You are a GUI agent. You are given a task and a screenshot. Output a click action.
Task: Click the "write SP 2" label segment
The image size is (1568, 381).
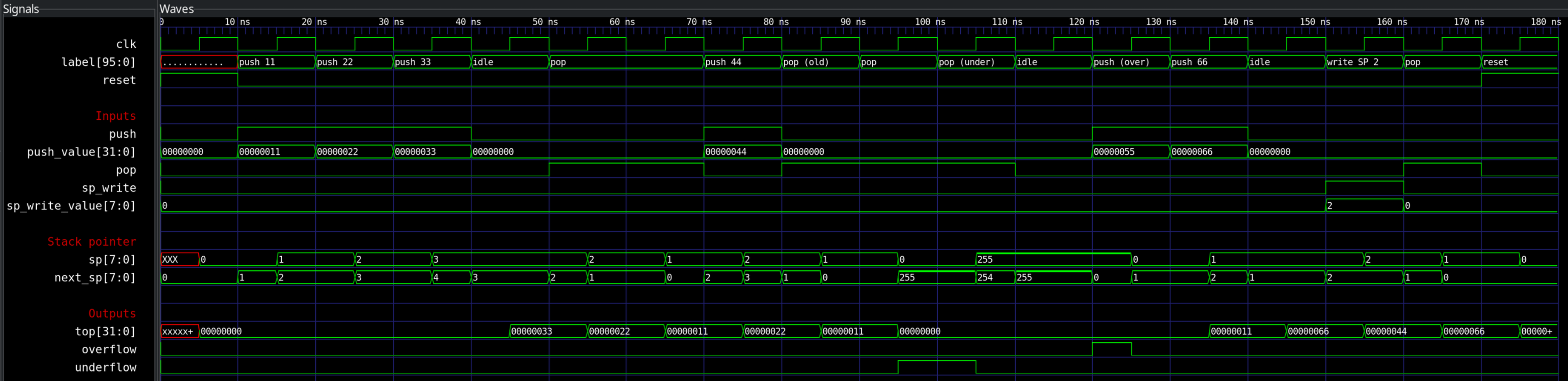[x=1365, y=62]
